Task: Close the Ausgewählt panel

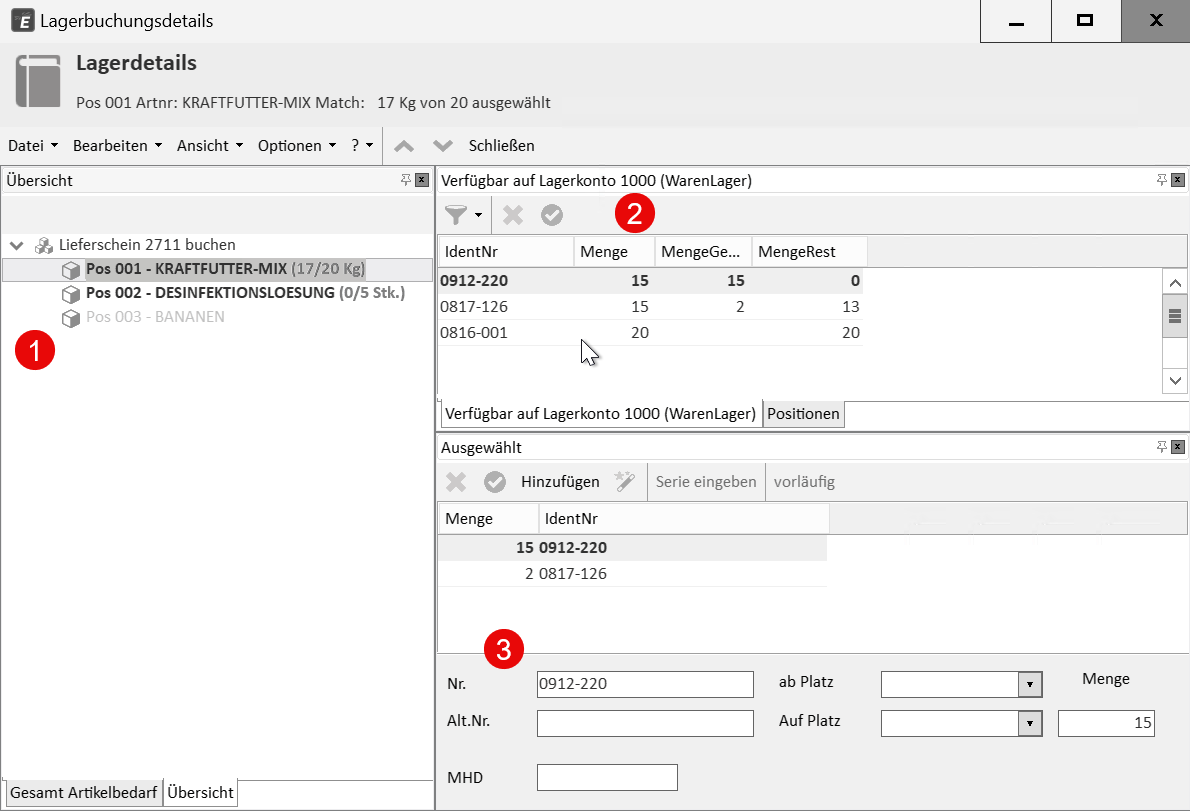Action: click(1178, 447)
